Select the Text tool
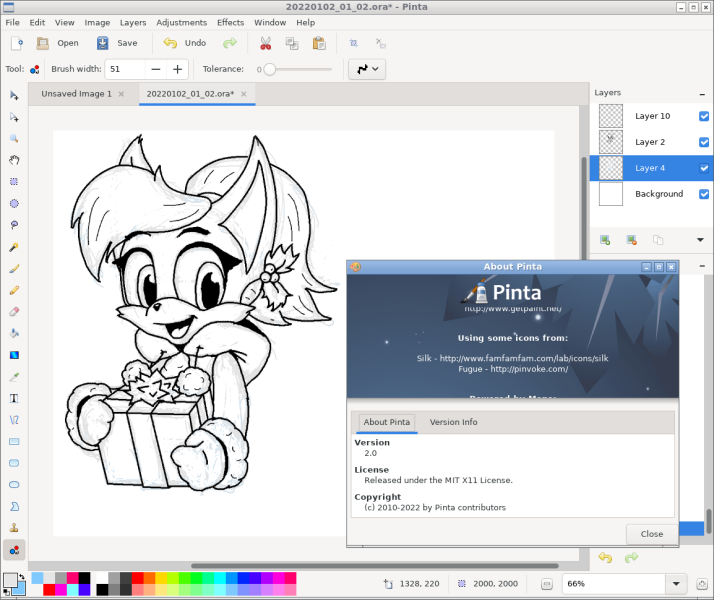 click(x=14, y=398)
